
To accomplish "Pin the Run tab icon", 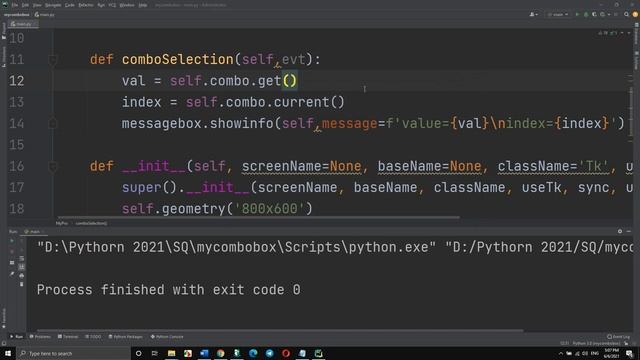I will pos(12,274).
